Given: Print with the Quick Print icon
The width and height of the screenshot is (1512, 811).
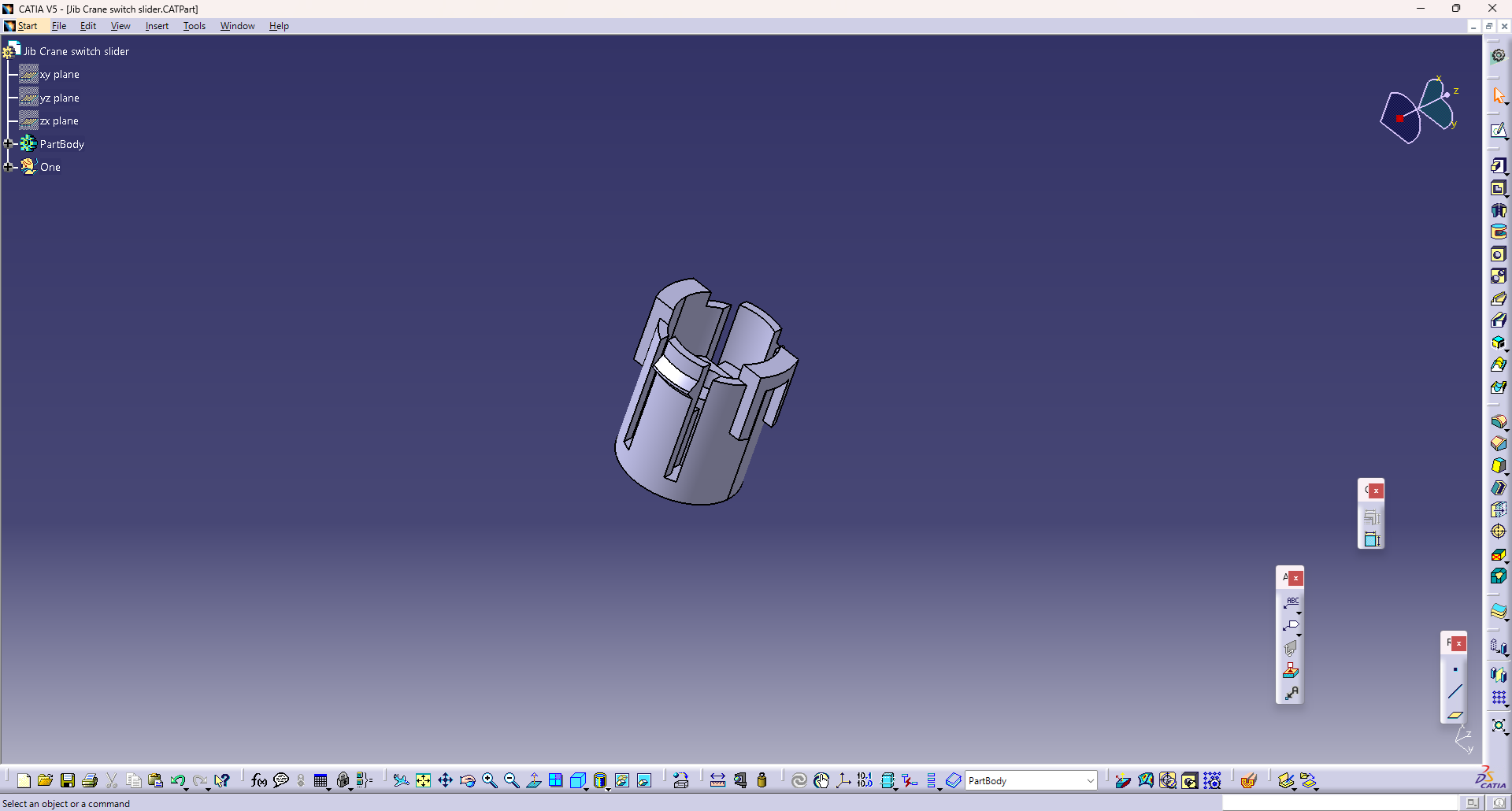Looking at the screenshot, I should [x=90, y=780].
